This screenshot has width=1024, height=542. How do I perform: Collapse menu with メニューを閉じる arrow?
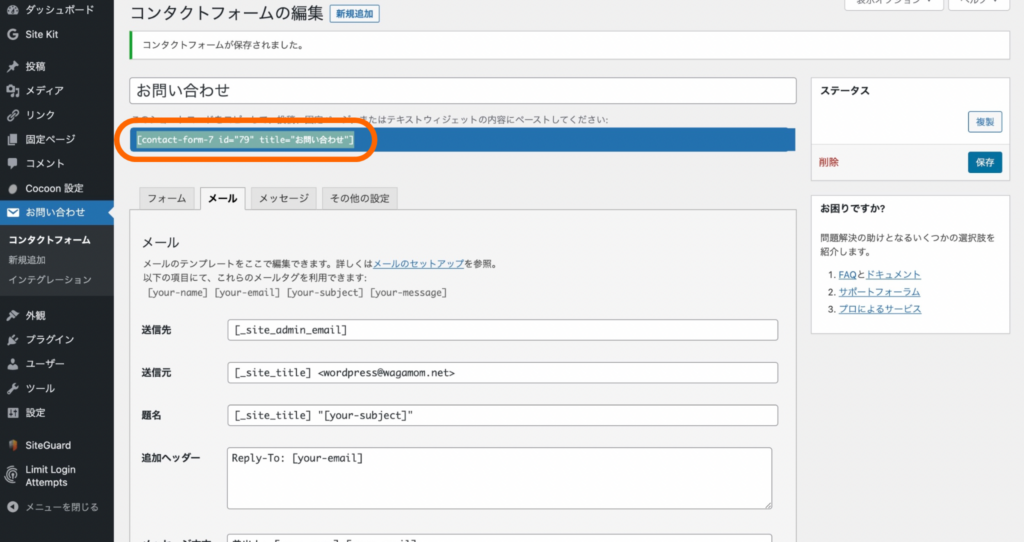coord(13,507)
